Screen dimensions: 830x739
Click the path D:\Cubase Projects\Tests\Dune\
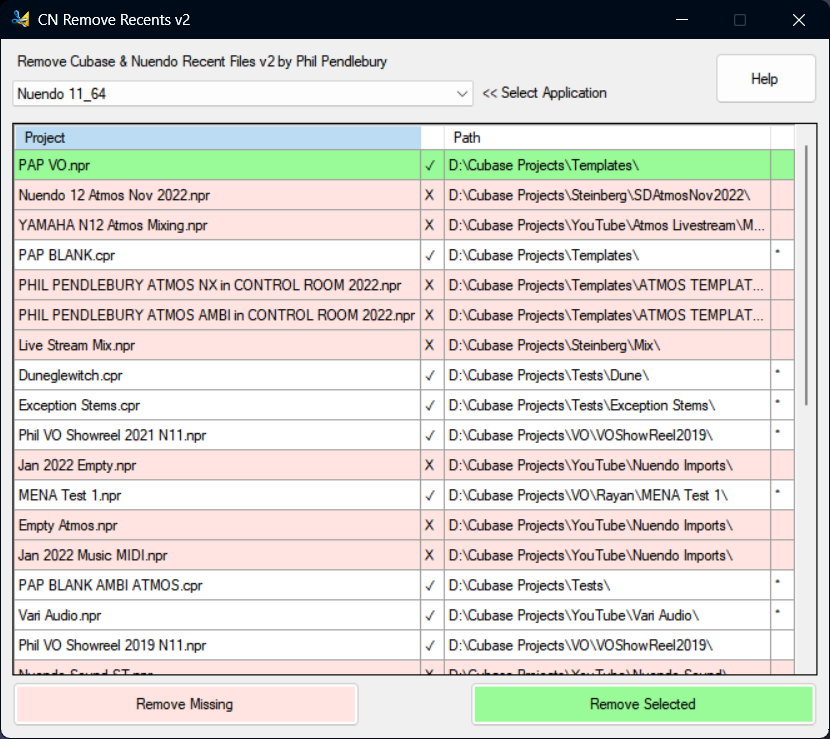click(x=548, y=375)
